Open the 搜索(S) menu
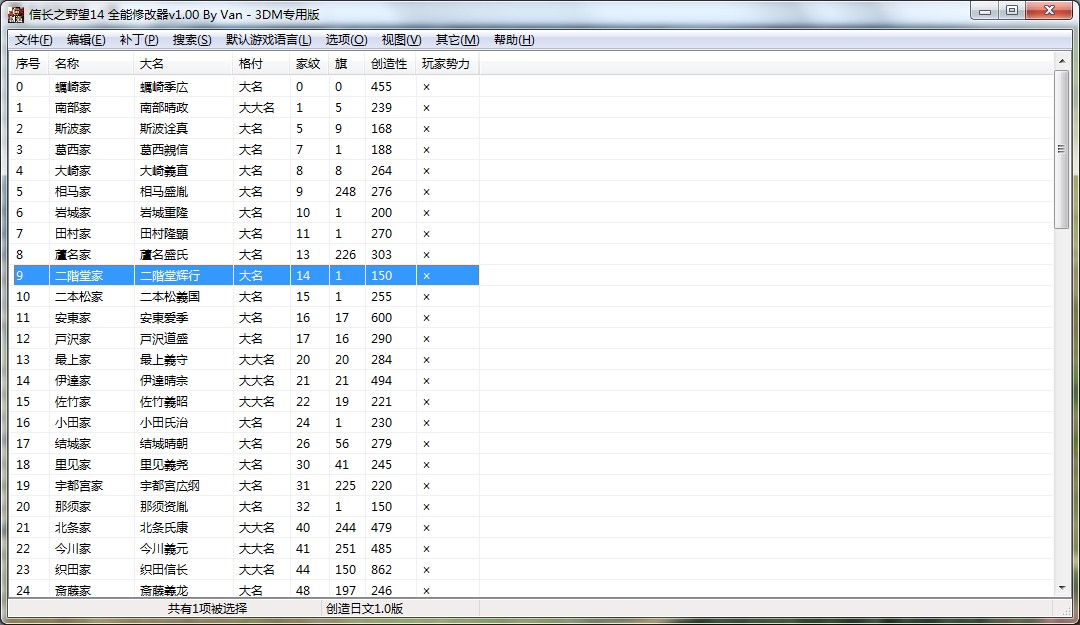The height and width of the screenshot is (625, 1080). 192,40
